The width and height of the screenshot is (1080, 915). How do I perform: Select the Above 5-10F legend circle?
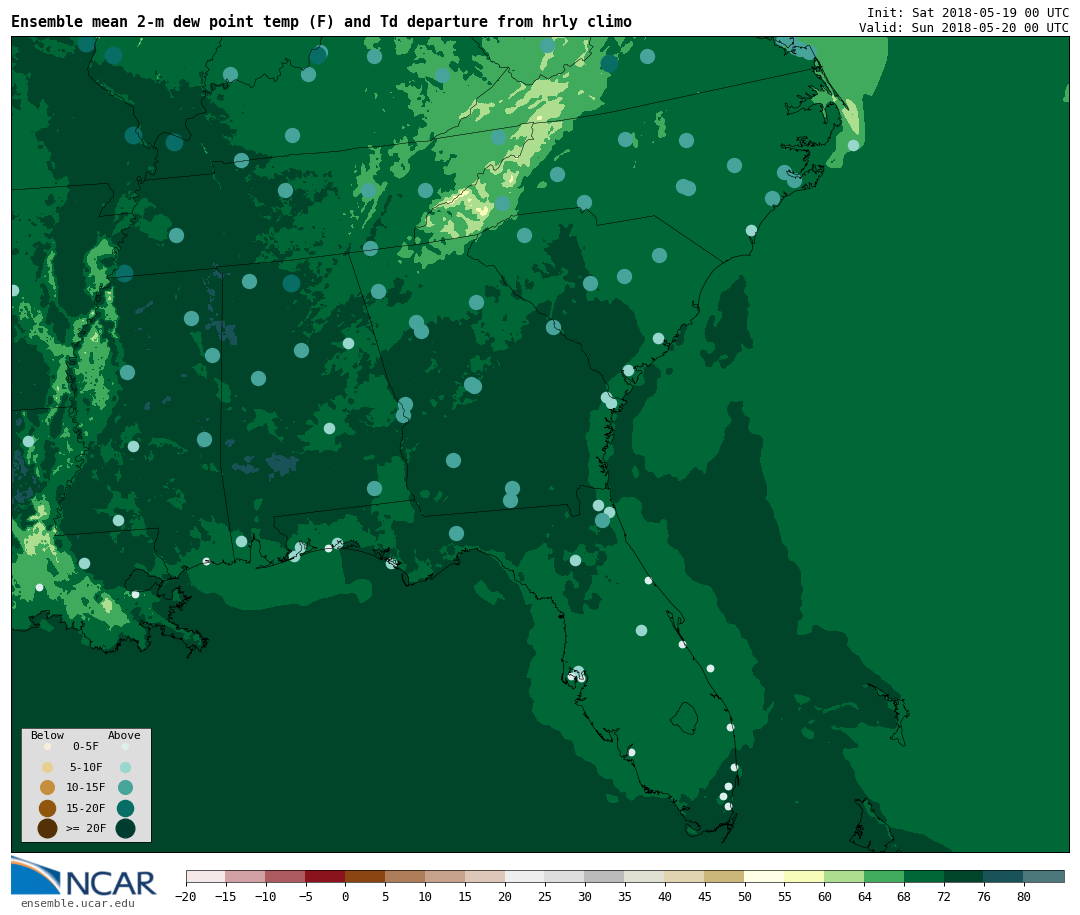point(125,768)
